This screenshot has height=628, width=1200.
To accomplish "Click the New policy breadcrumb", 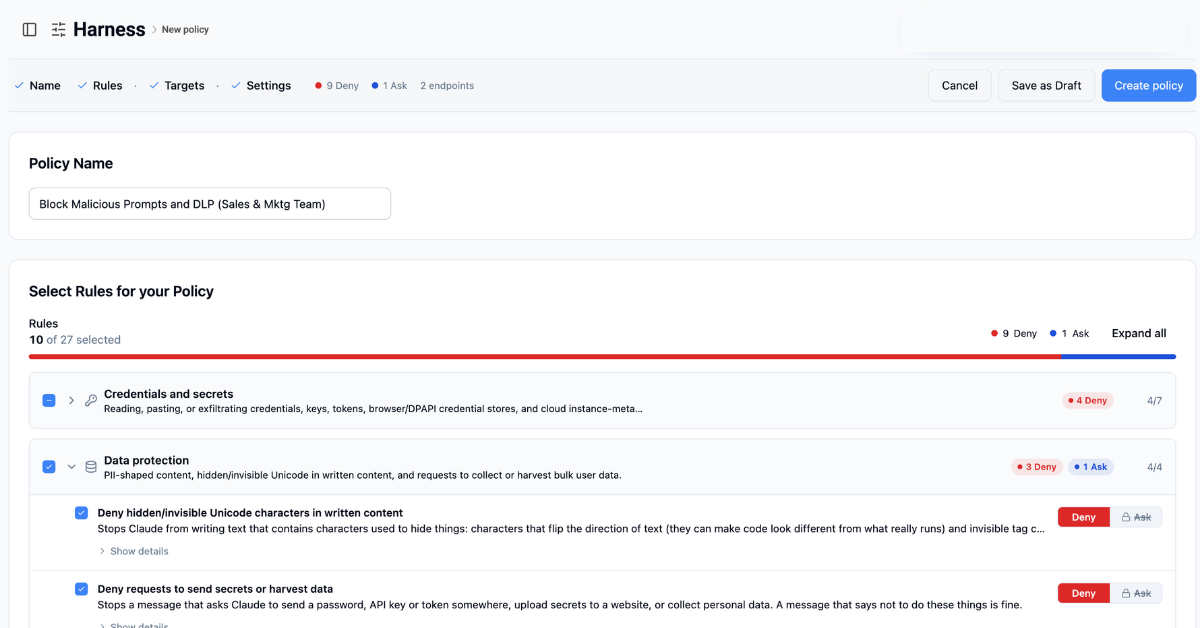I will pos(185,30).
